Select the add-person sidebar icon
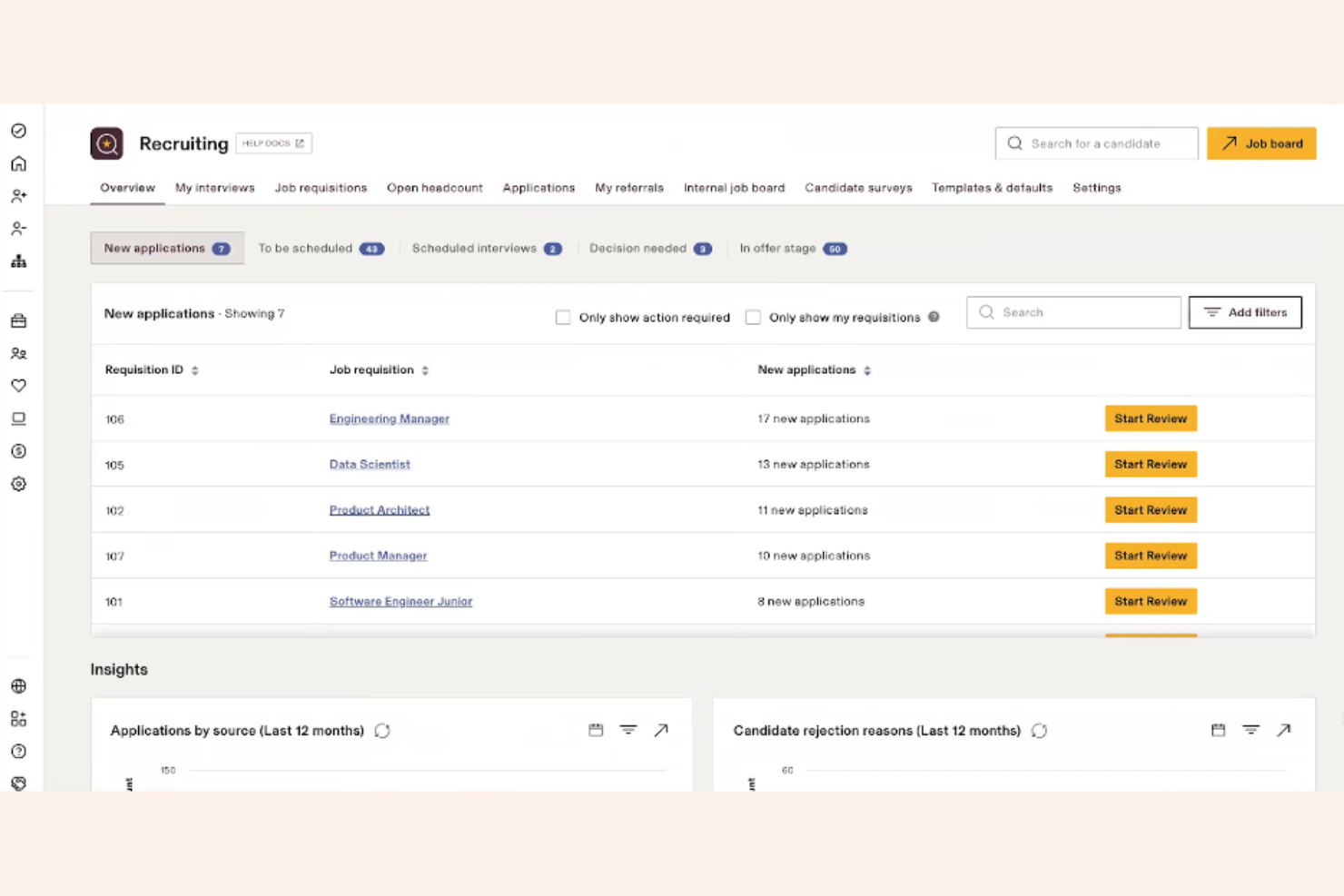Viewport: 1344px width, 896px height. 18,195
